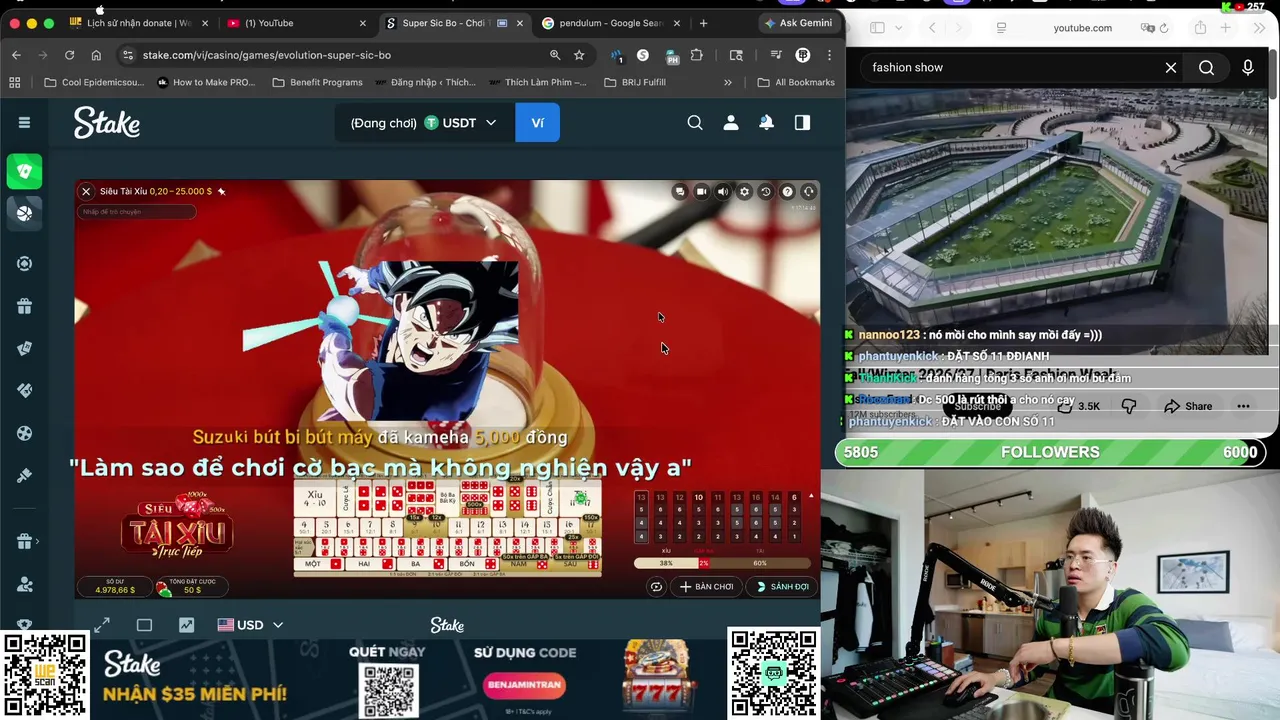Click the round swap icon beside BÀN CHƠI
Image resolution: width=1280 pixels, height=720 pixels.
coord(656,587)
